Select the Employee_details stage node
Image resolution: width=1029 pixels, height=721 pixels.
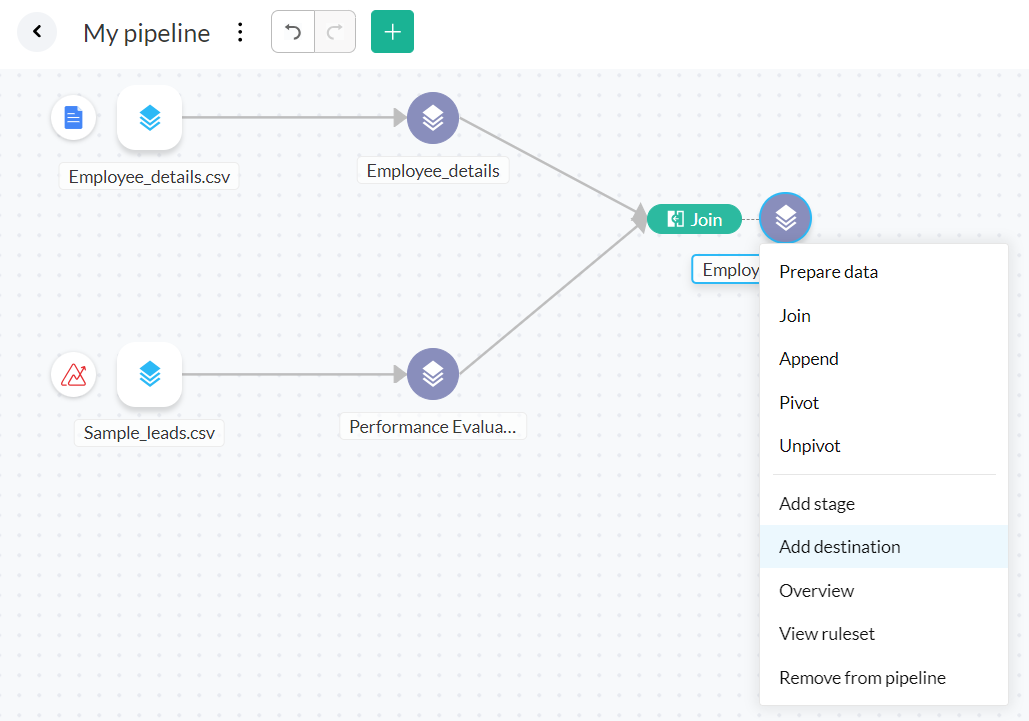pyautogui.click(x=433, y=118)
